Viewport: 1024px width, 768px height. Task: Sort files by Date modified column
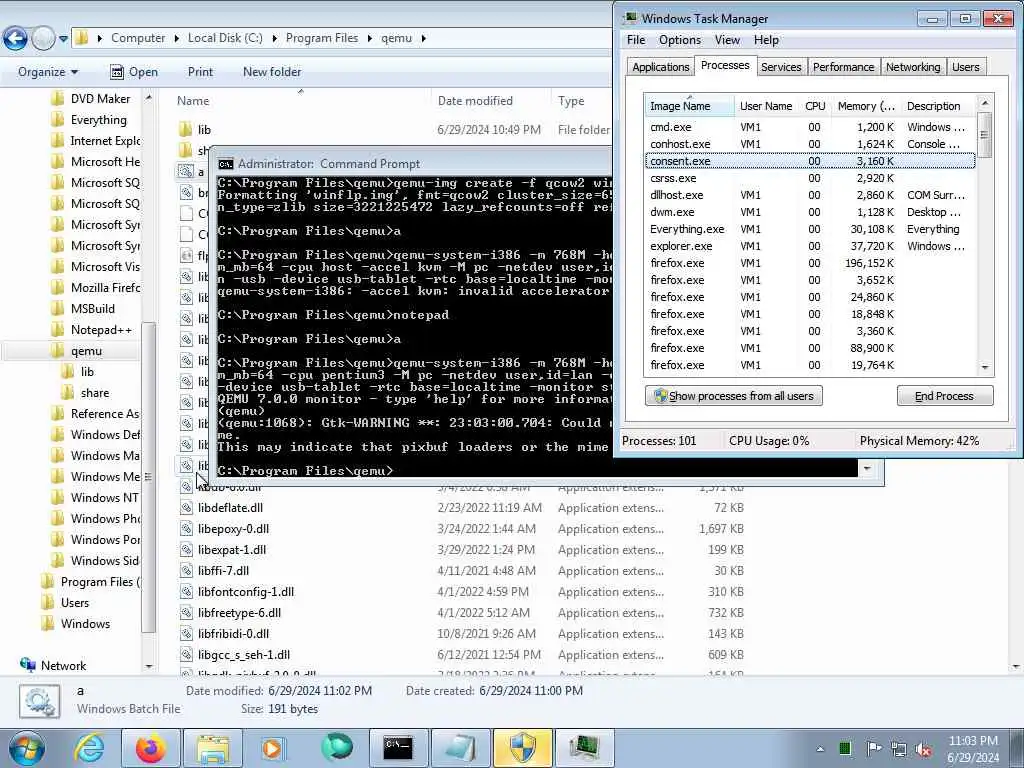[x=475, y=101]
